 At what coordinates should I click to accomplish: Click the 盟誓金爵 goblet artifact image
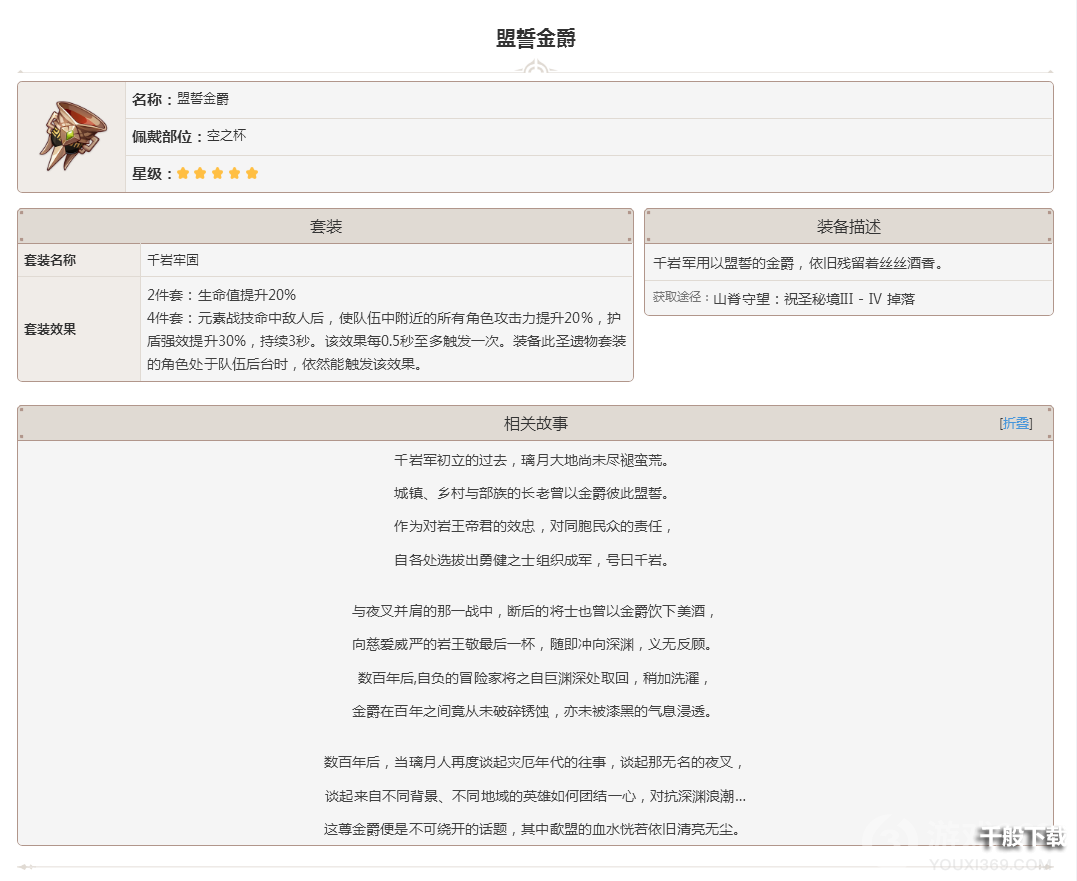(x=71, y=136)
